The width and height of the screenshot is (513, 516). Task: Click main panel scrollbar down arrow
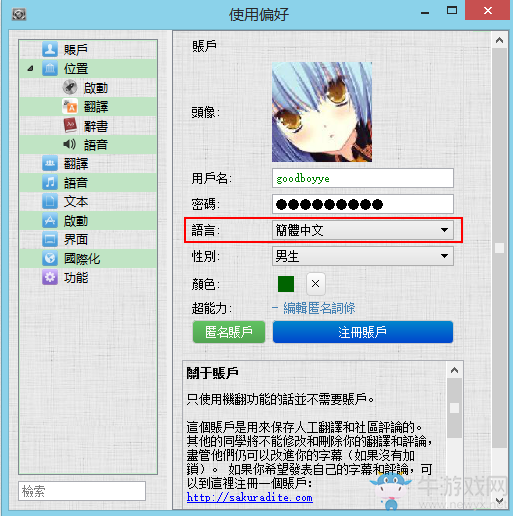(x=499, y=501)
